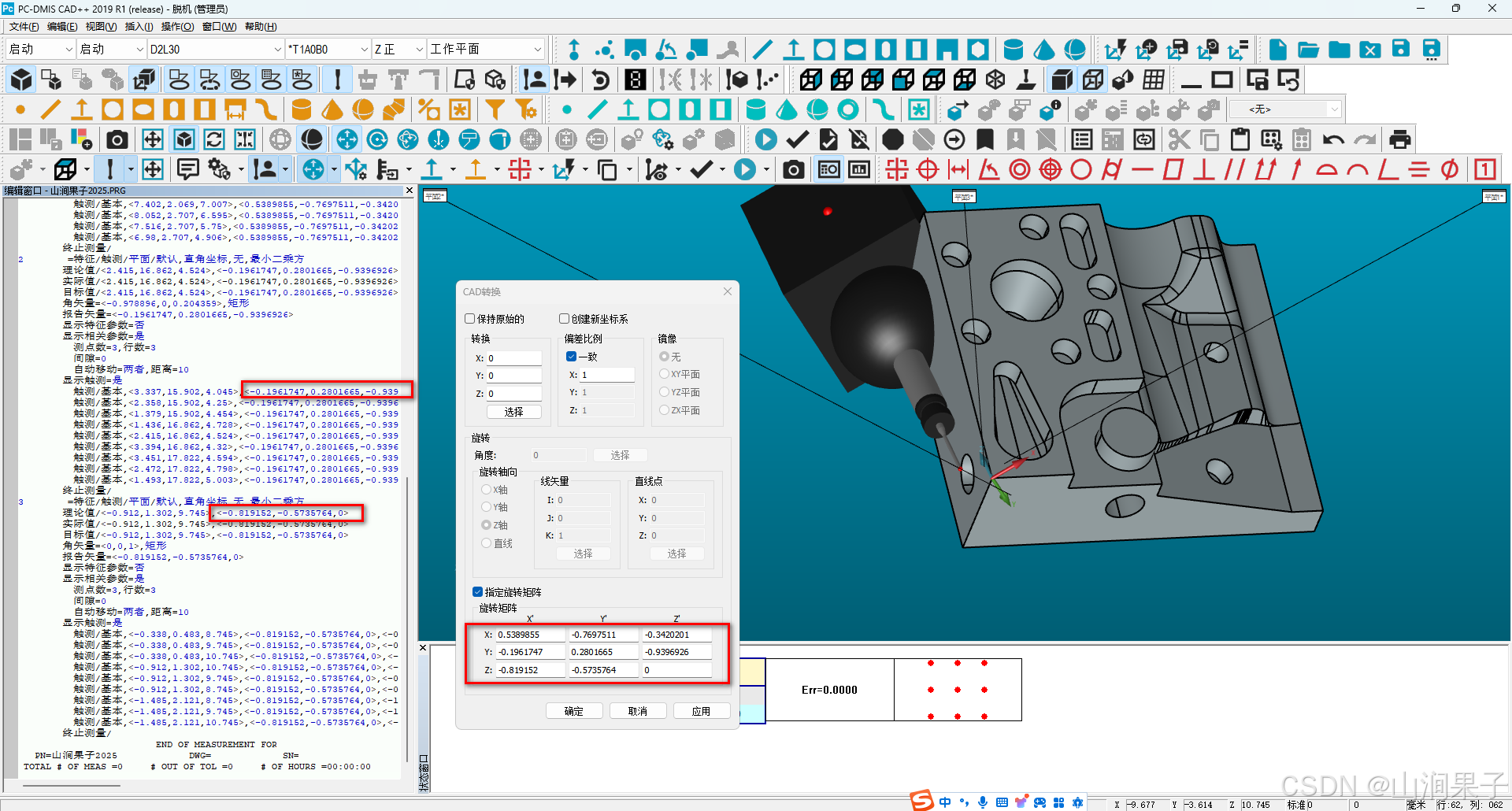Viewport: 1512px width, 811px height.
Task: Select the XY平面 mirror radio button
Action: (x=664, y=374)
